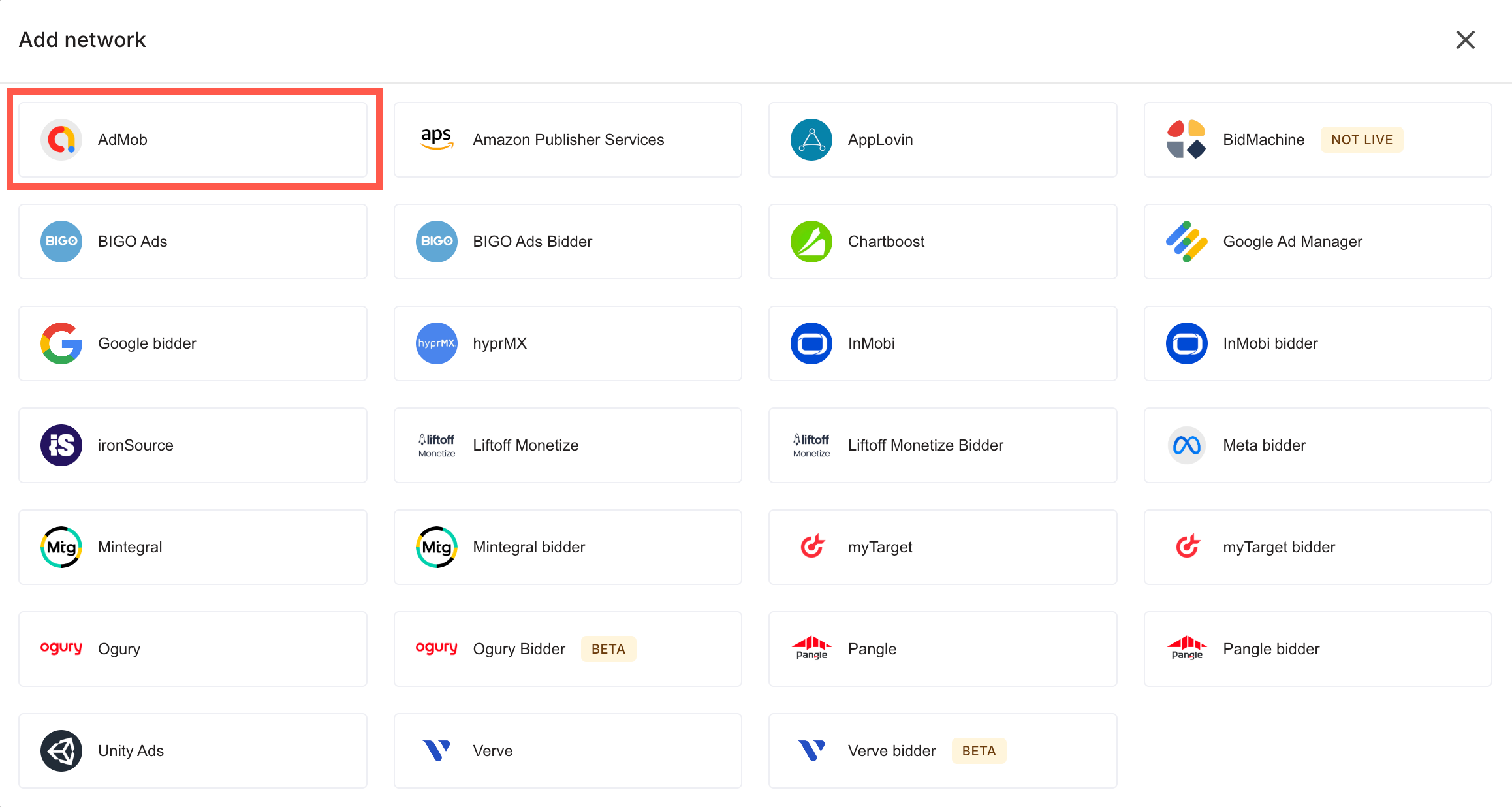Click the BidMachine logo icon
Viewport: 1512px width, 807px height.
(1186, 140)
